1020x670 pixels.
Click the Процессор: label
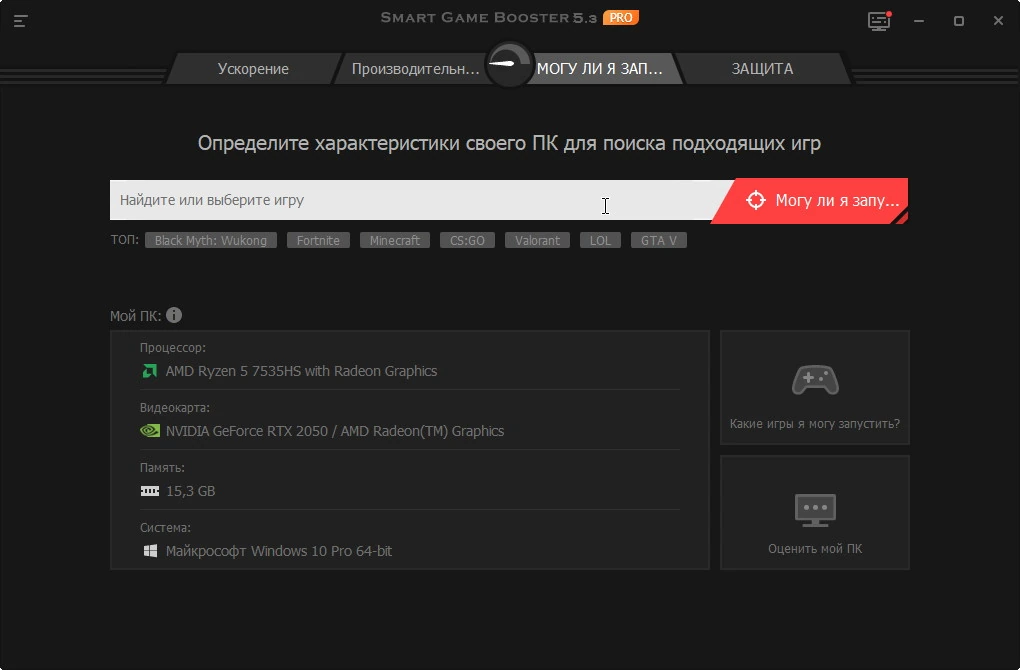(172, 347)
